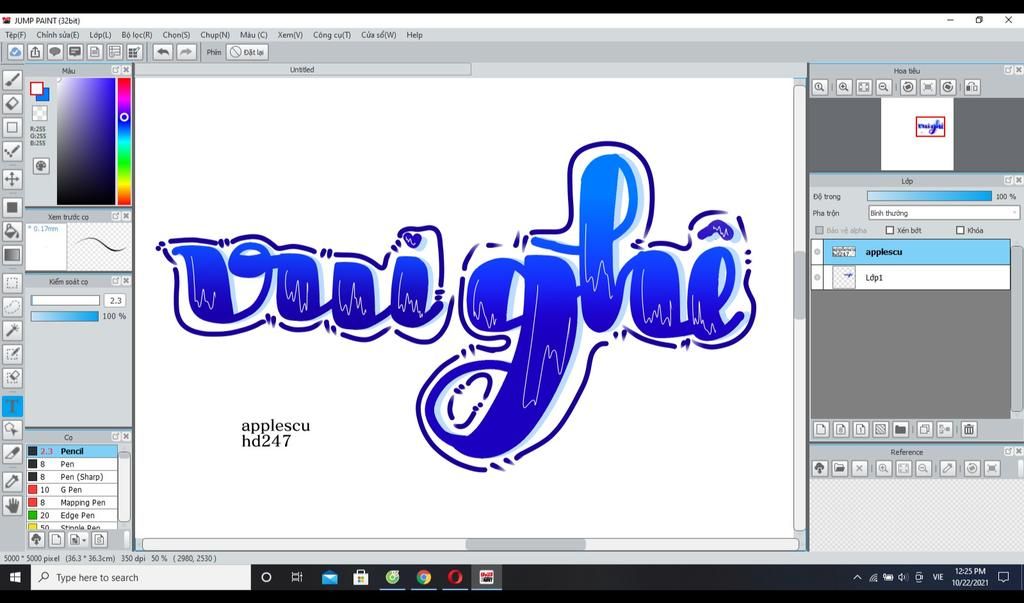Click the Đặt lại button
This screenshot has width=1024, height=603.
pos(247,52)
